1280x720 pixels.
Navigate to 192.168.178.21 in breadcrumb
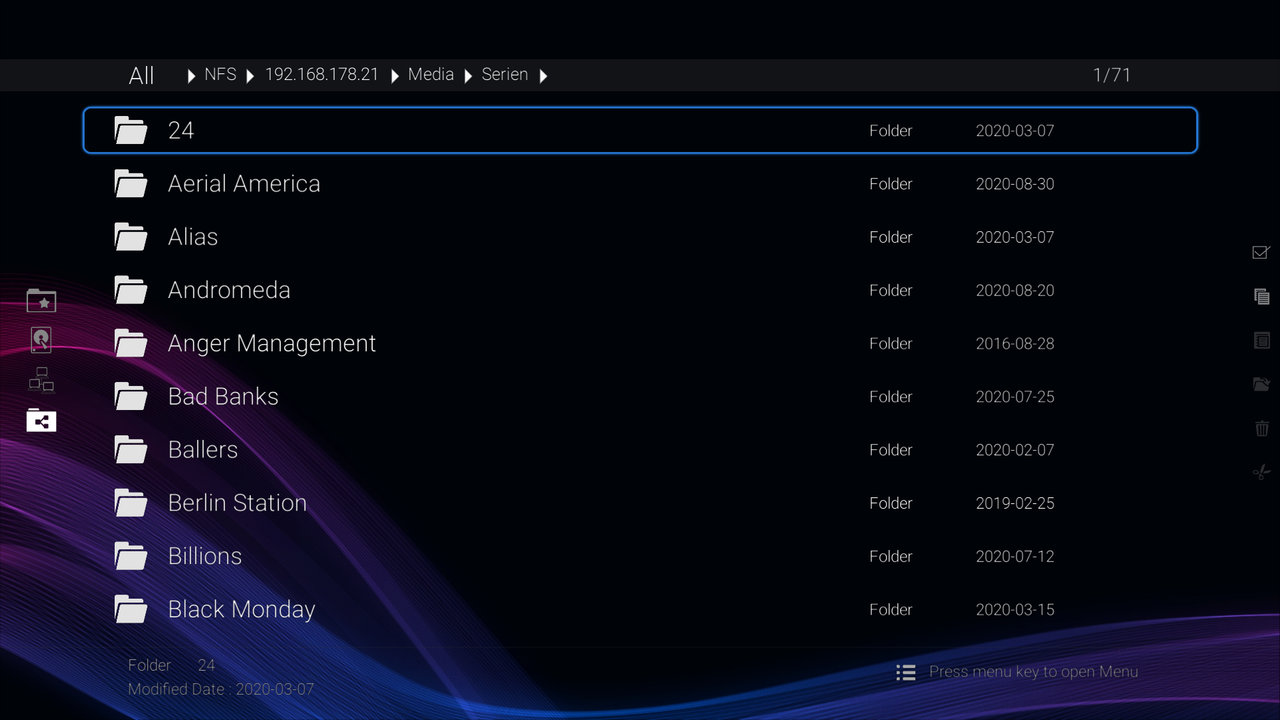[x=321, y=74]
